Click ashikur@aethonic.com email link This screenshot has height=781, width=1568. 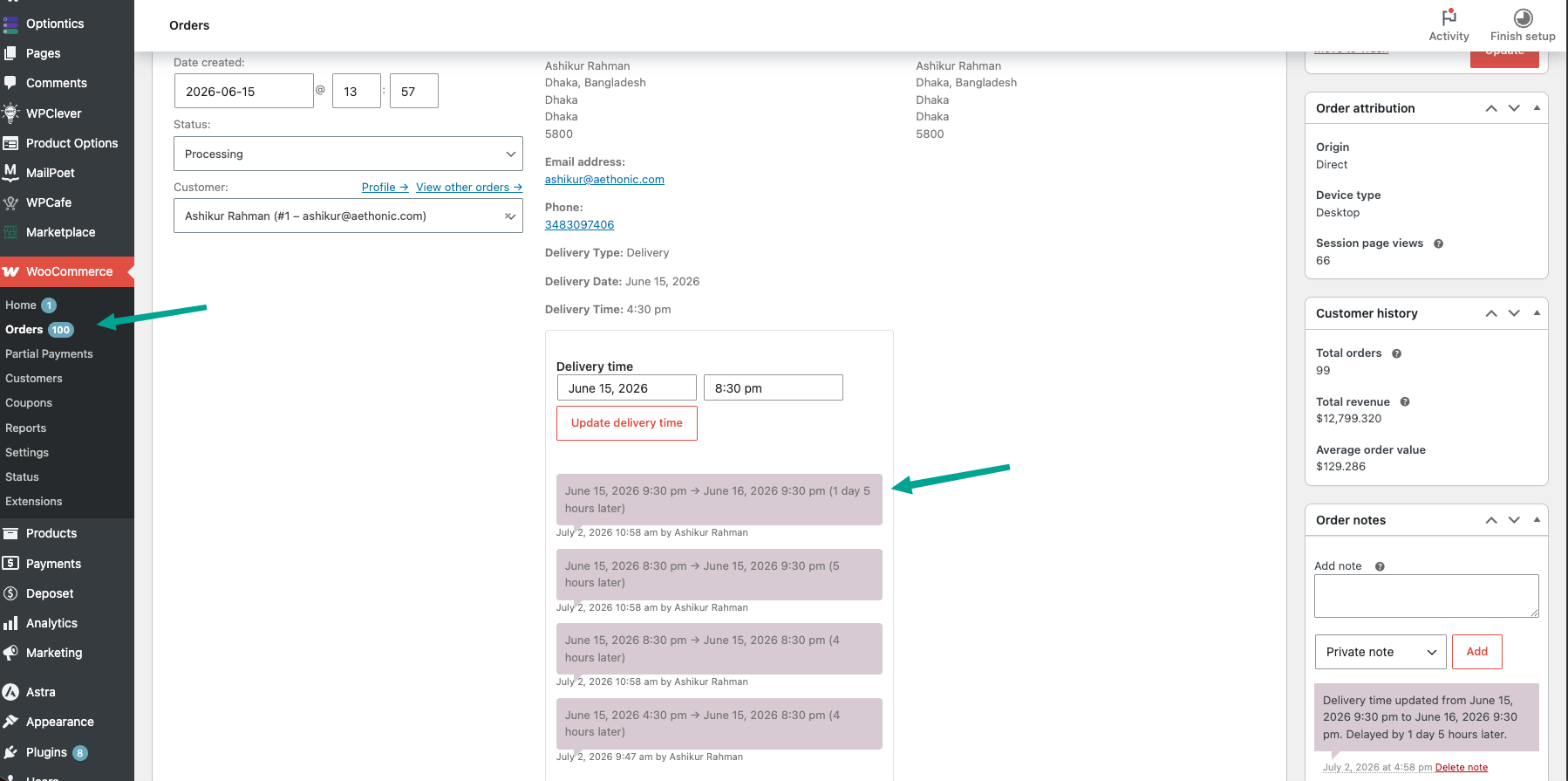[604, 179]
